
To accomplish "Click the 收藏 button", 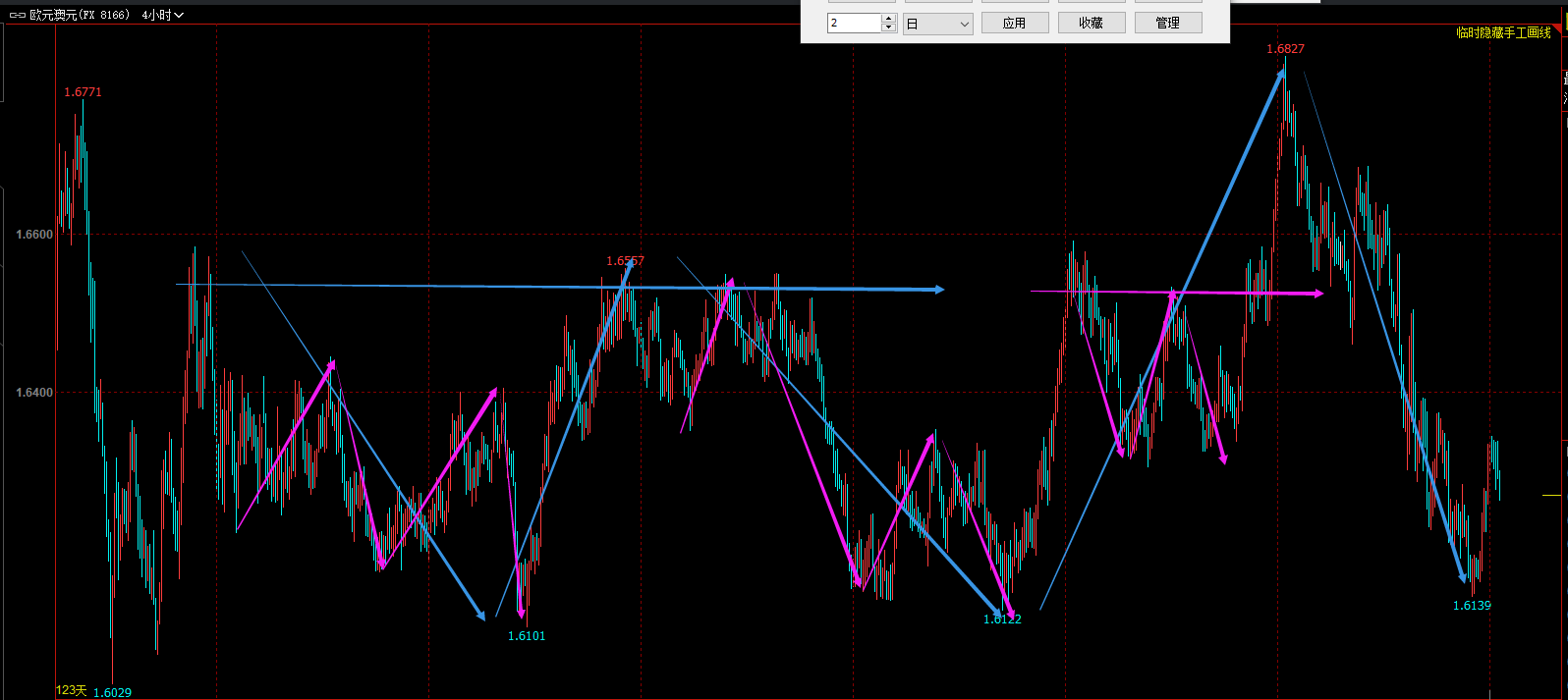I will [1092, 23].
